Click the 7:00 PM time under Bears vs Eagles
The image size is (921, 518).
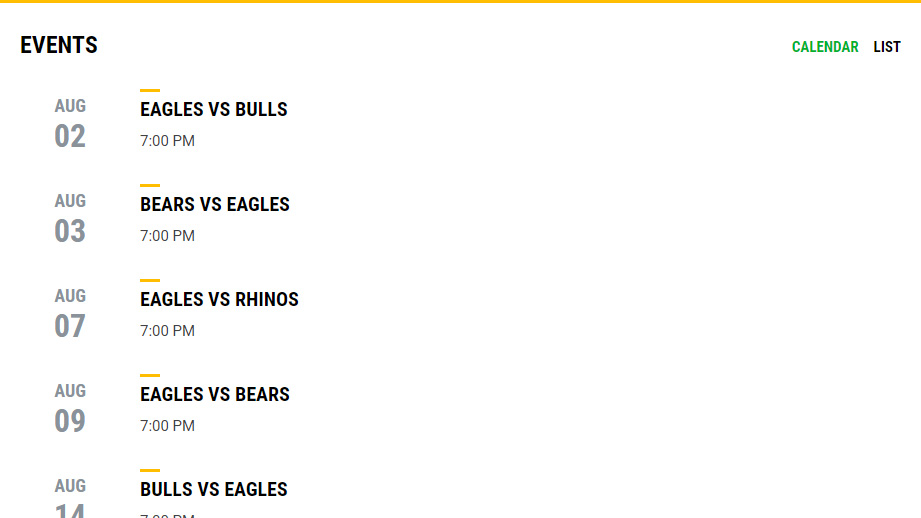pos(167,236)
